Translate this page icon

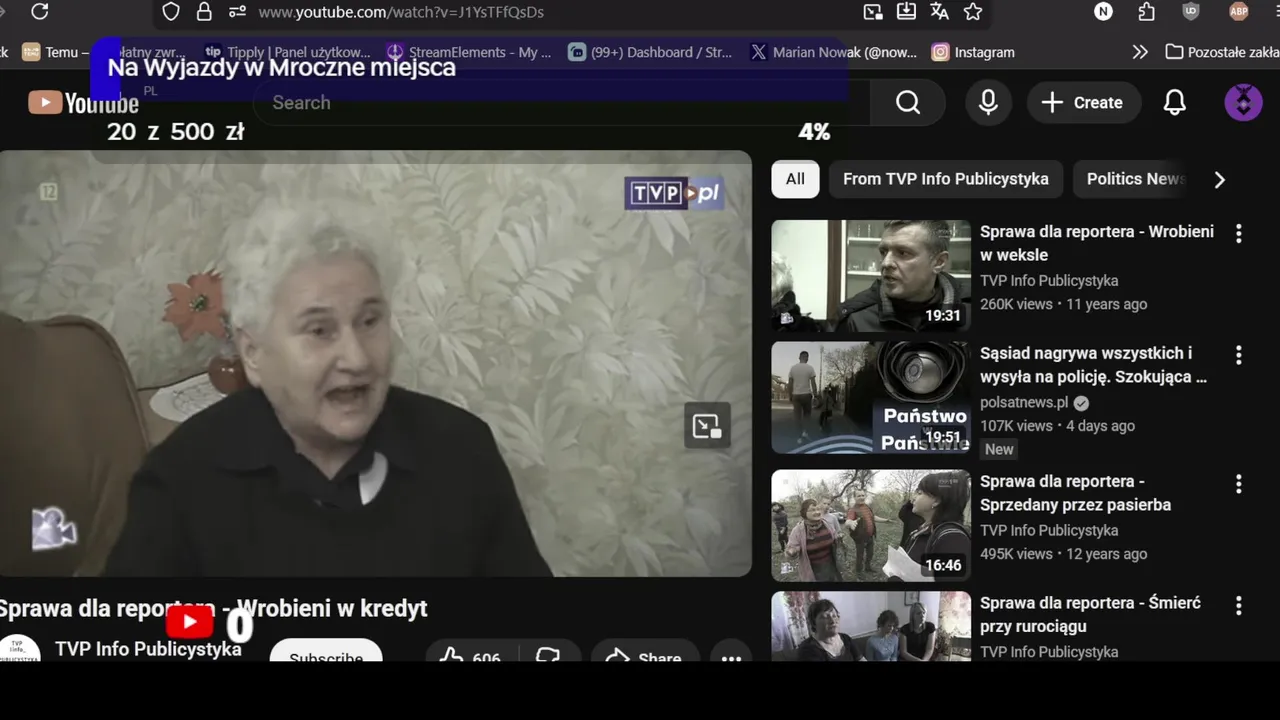pyautogui.click(x=939, y=12)
